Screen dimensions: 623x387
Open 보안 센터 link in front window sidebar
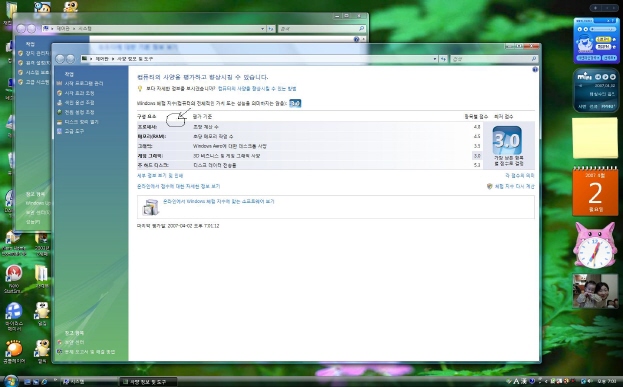[74, 342]
